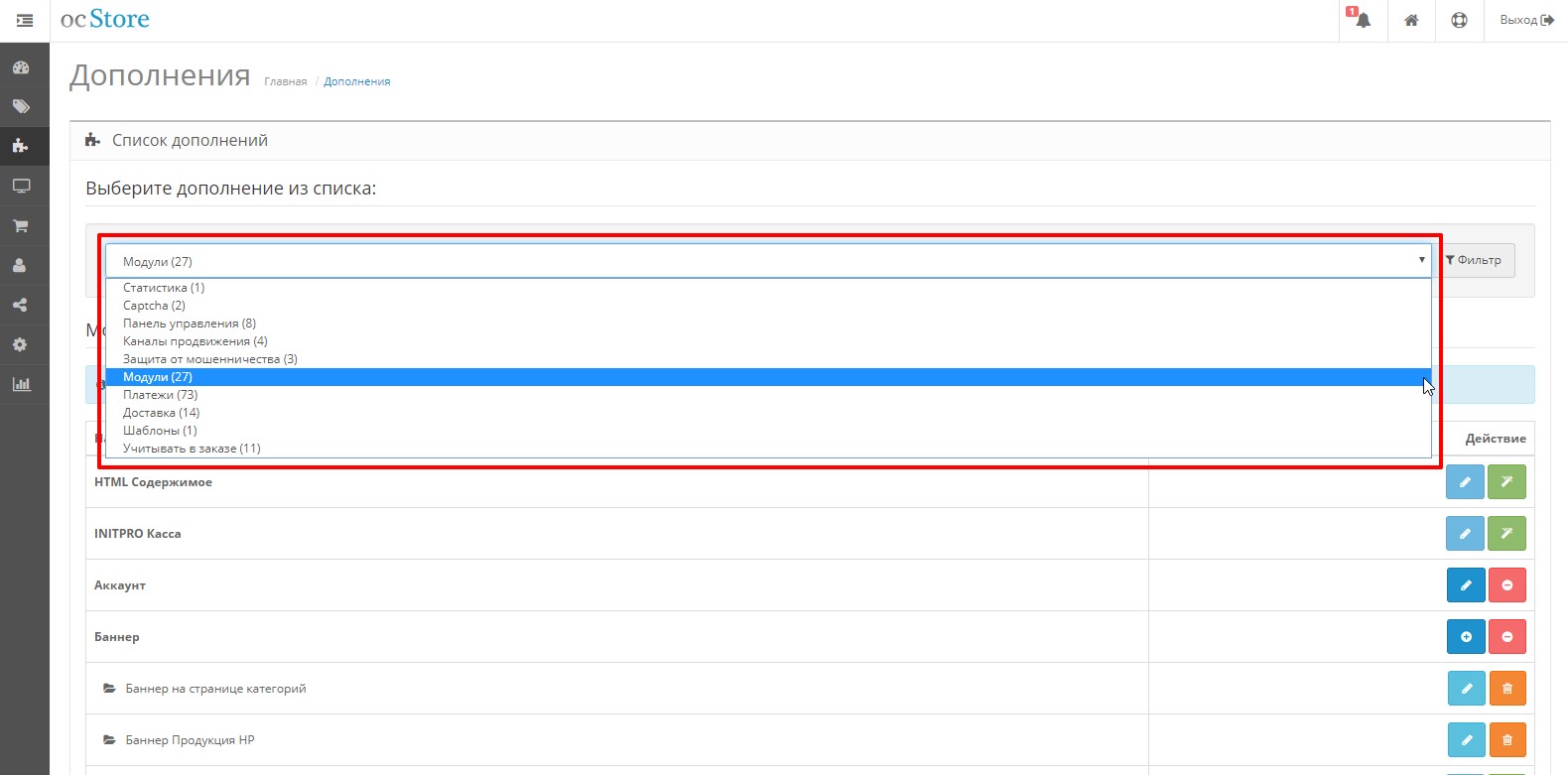Delete the Баннер Продукция HP module
This screenshot has height=775, width=1568.
coord(1506,740)
